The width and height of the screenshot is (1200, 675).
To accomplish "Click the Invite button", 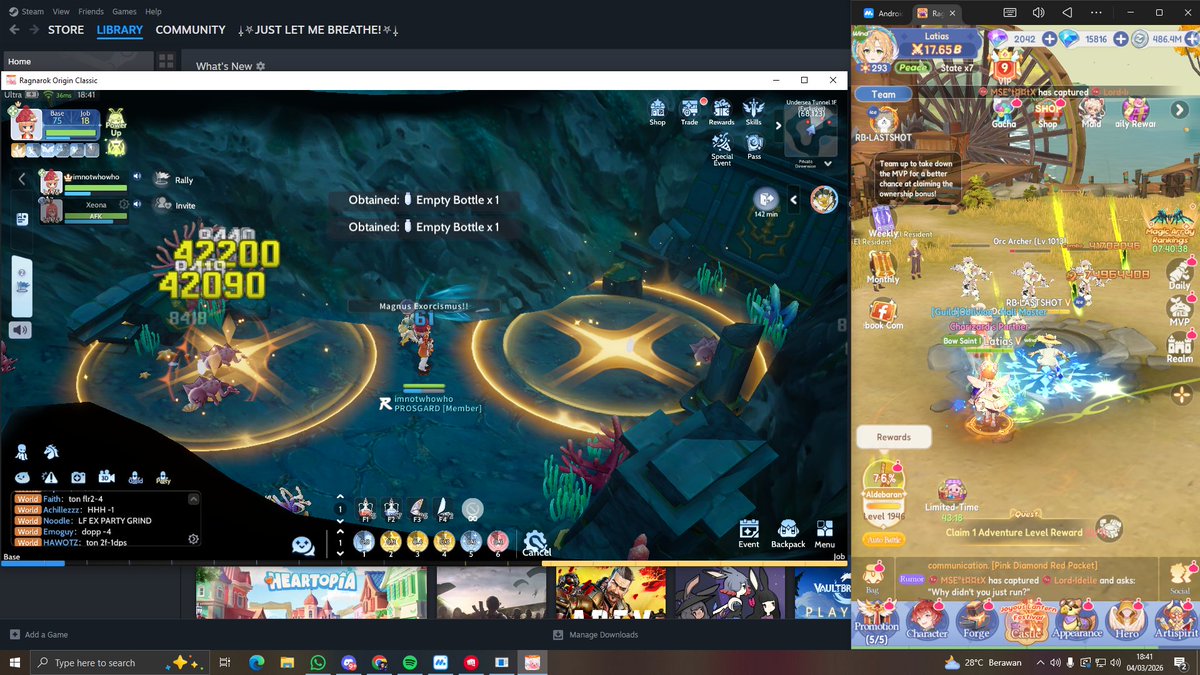I will click(175, 205).
